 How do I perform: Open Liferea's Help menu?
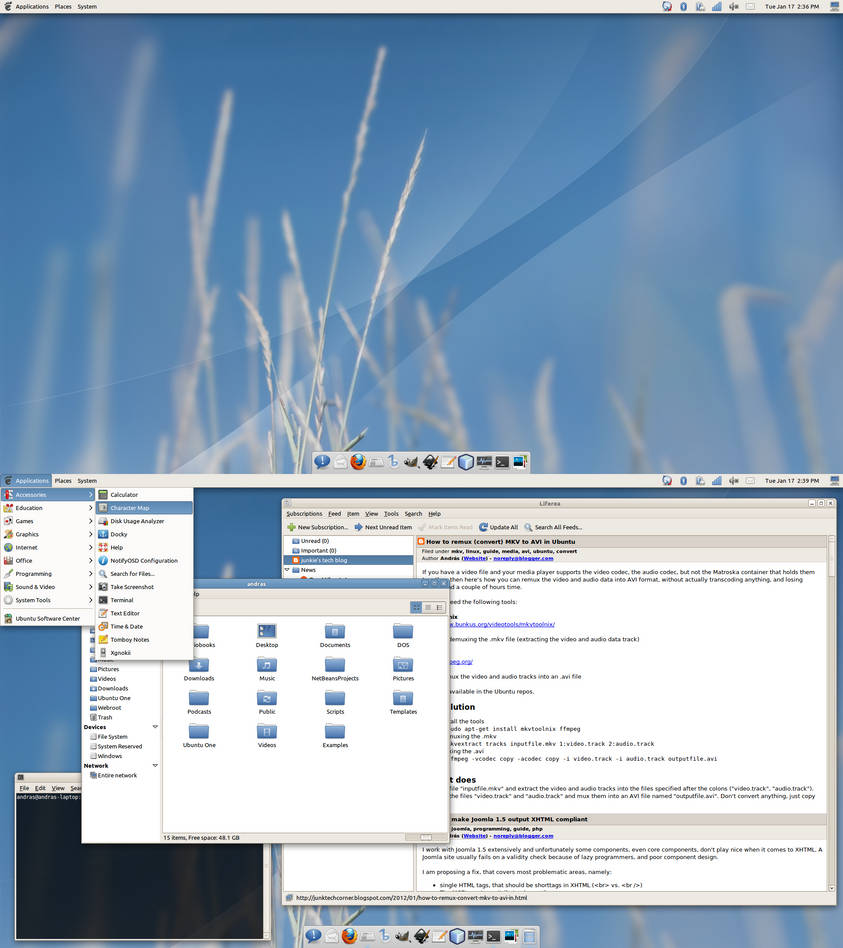[x=434, y=513]
